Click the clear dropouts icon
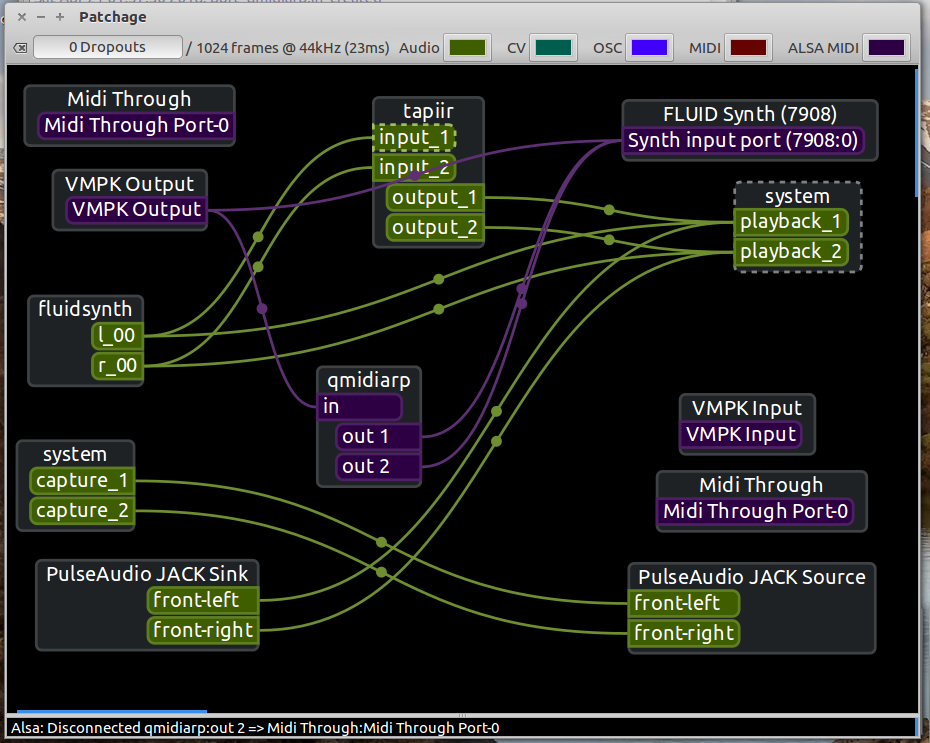The width and height of the screenshot is (930, 743). (20, 48)
